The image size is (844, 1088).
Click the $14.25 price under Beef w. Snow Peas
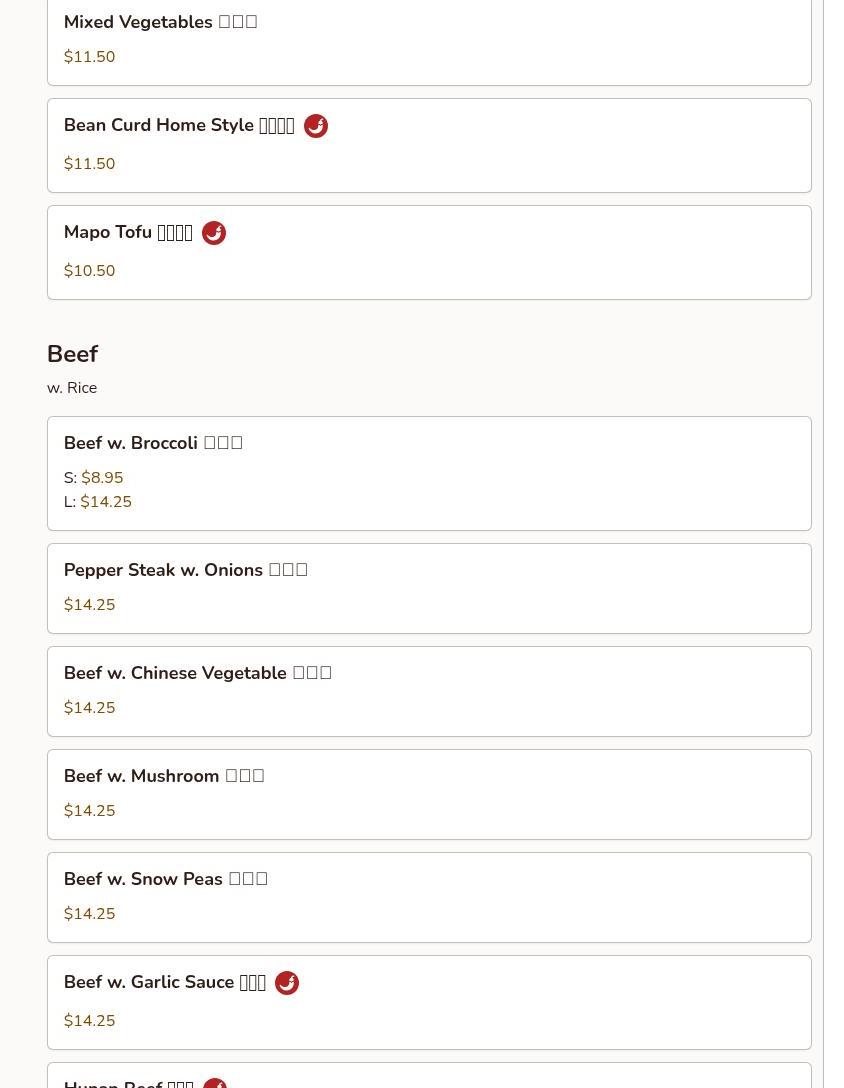click(89, 914)
